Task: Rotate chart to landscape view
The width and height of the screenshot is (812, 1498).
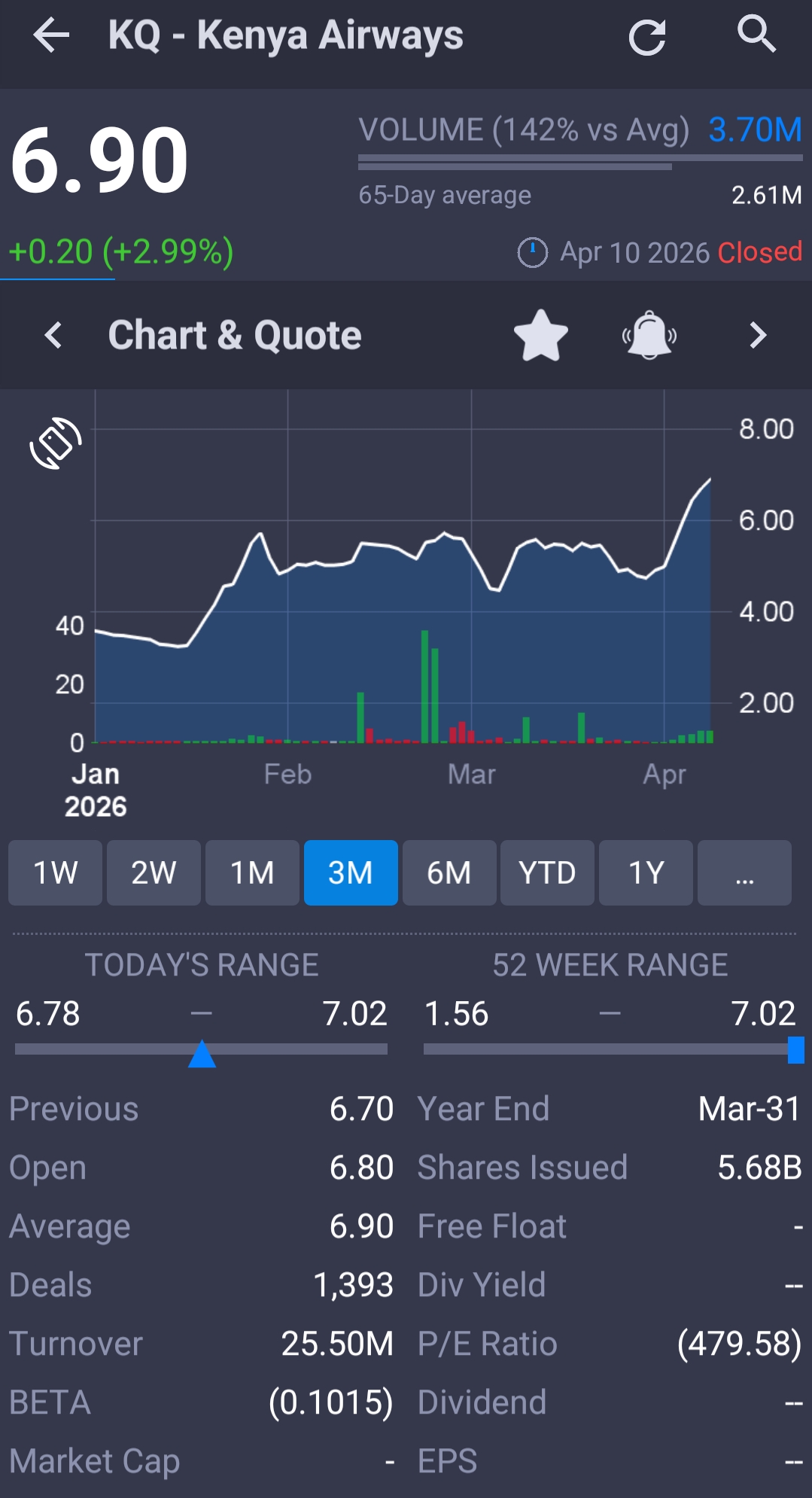Action: (x=55, y=443)
